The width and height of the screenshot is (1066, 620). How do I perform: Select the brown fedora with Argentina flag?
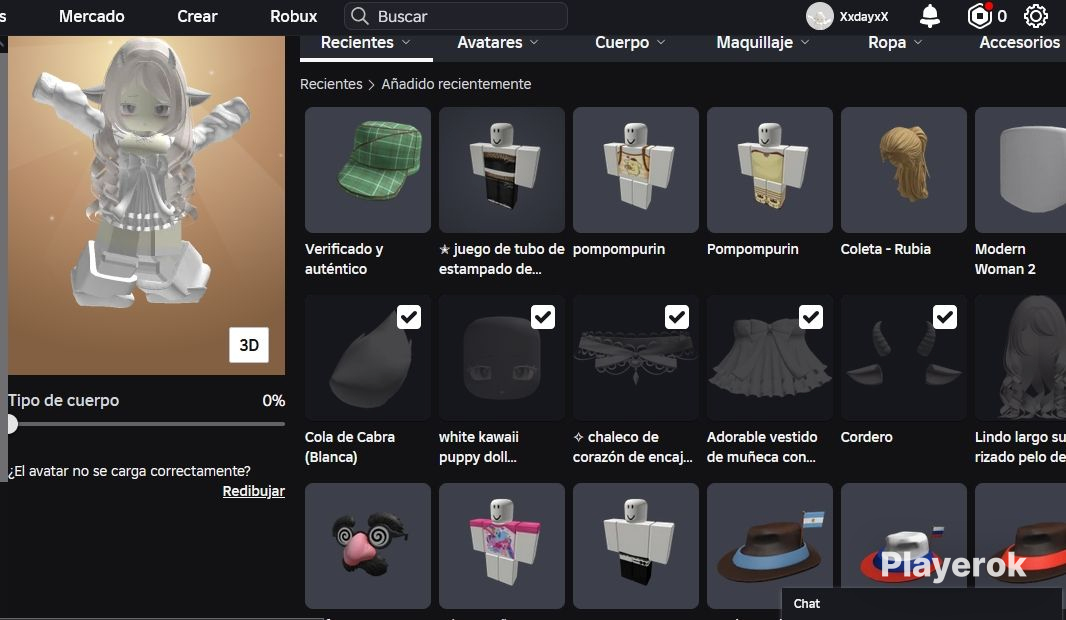[x=770, y=546]
